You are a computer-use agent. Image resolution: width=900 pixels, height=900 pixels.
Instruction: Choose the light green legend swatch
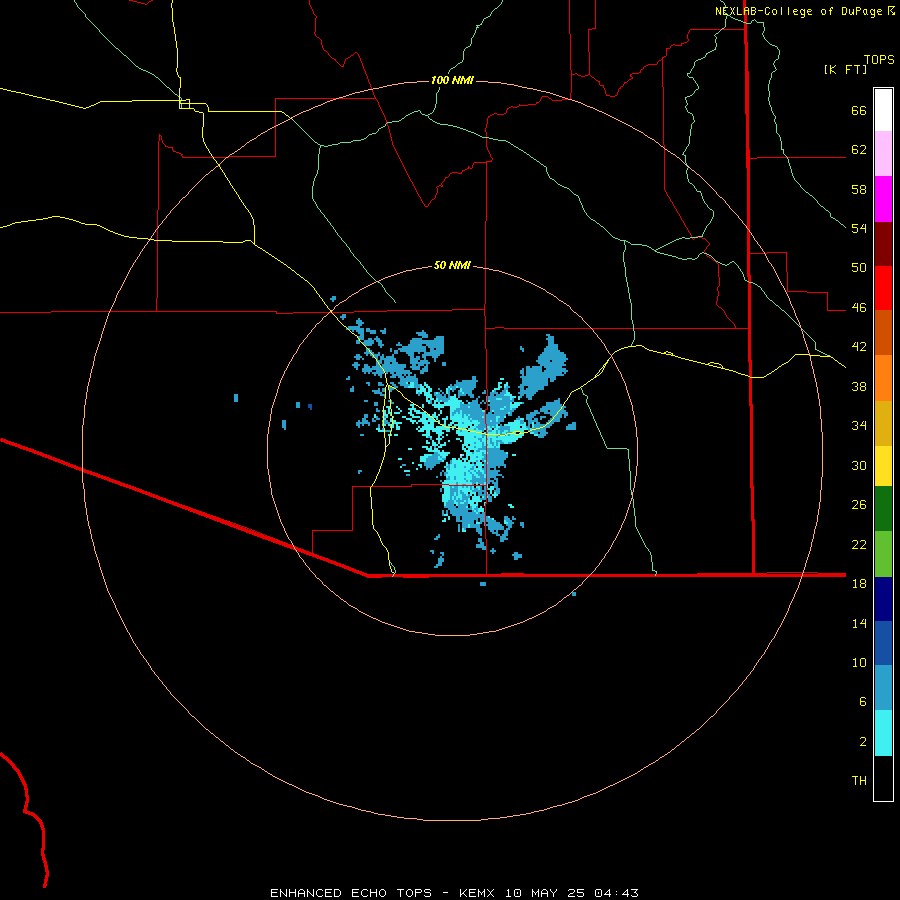pos(883,554)
